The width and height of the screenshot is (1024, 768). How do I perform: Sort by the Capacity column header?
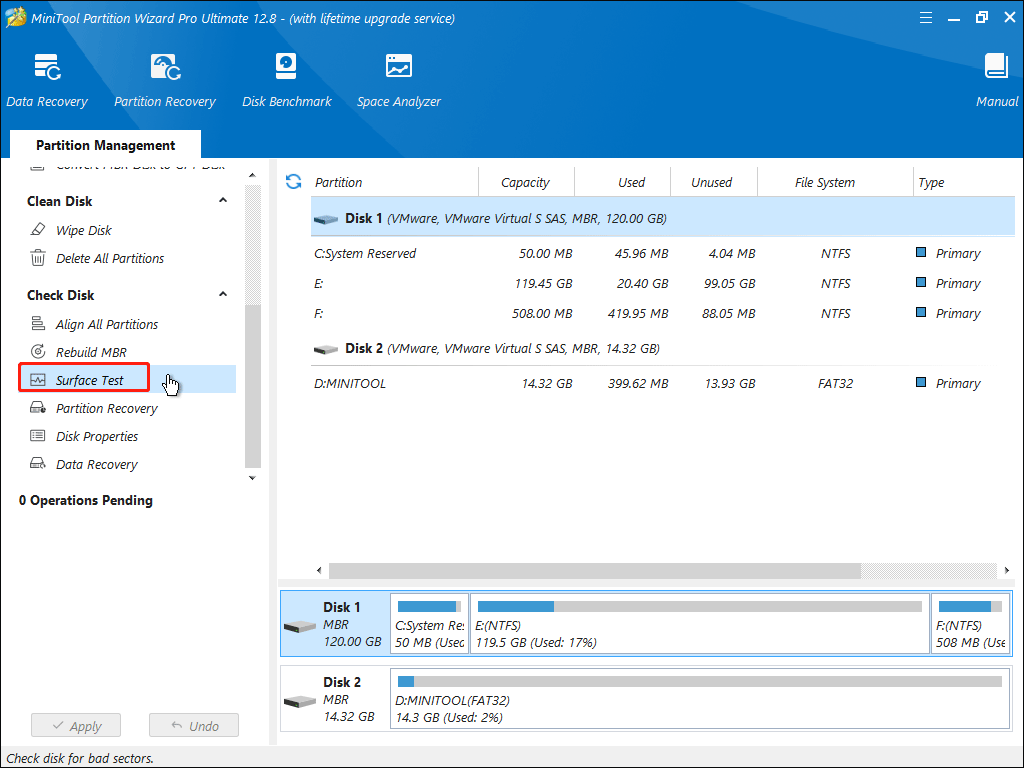pos(525,183)
